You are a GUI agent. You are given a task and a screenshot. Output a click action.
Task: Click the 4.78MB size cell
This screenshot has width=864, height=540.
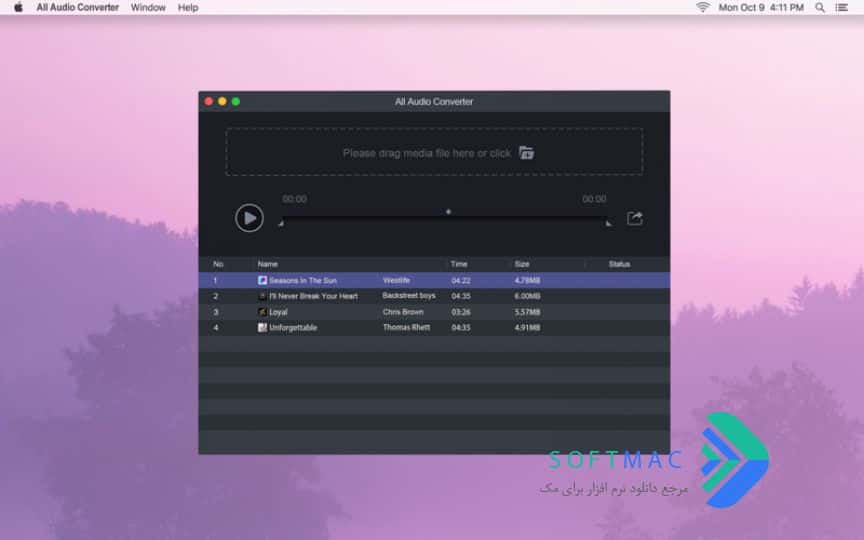click(527, 280)
